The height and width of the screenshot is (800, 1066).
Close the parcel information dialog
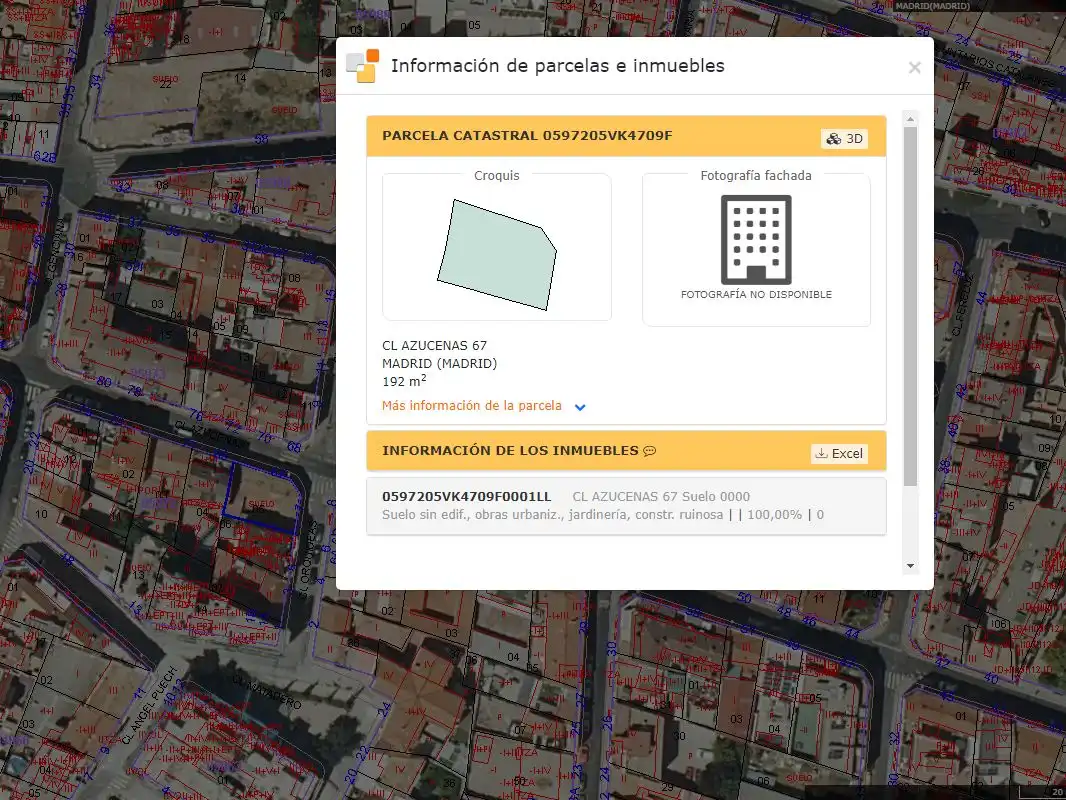tap(914, 67)
